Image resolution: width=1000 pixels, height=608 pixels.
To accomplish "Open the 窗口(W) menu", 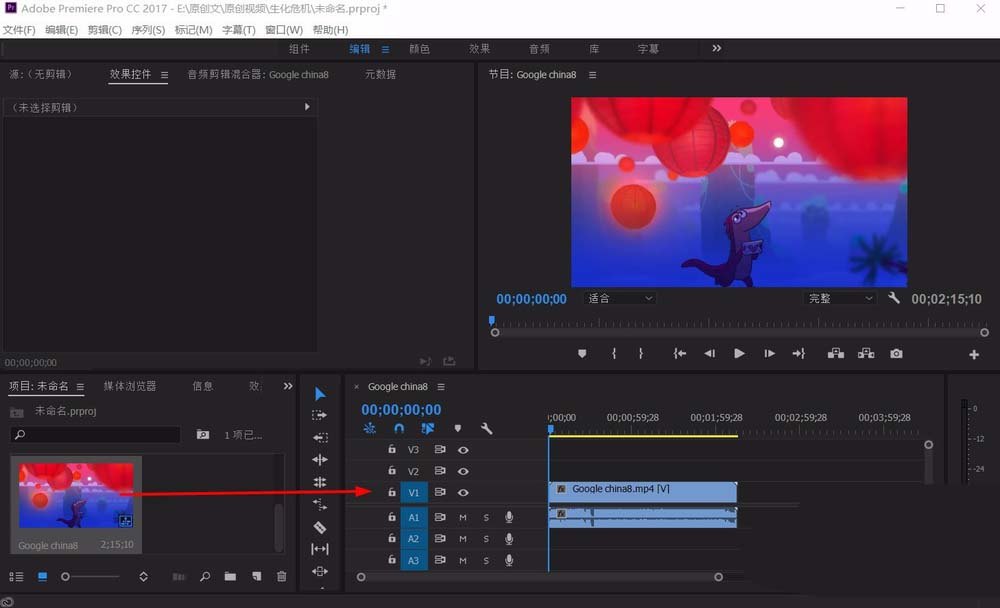I will 284,30.
